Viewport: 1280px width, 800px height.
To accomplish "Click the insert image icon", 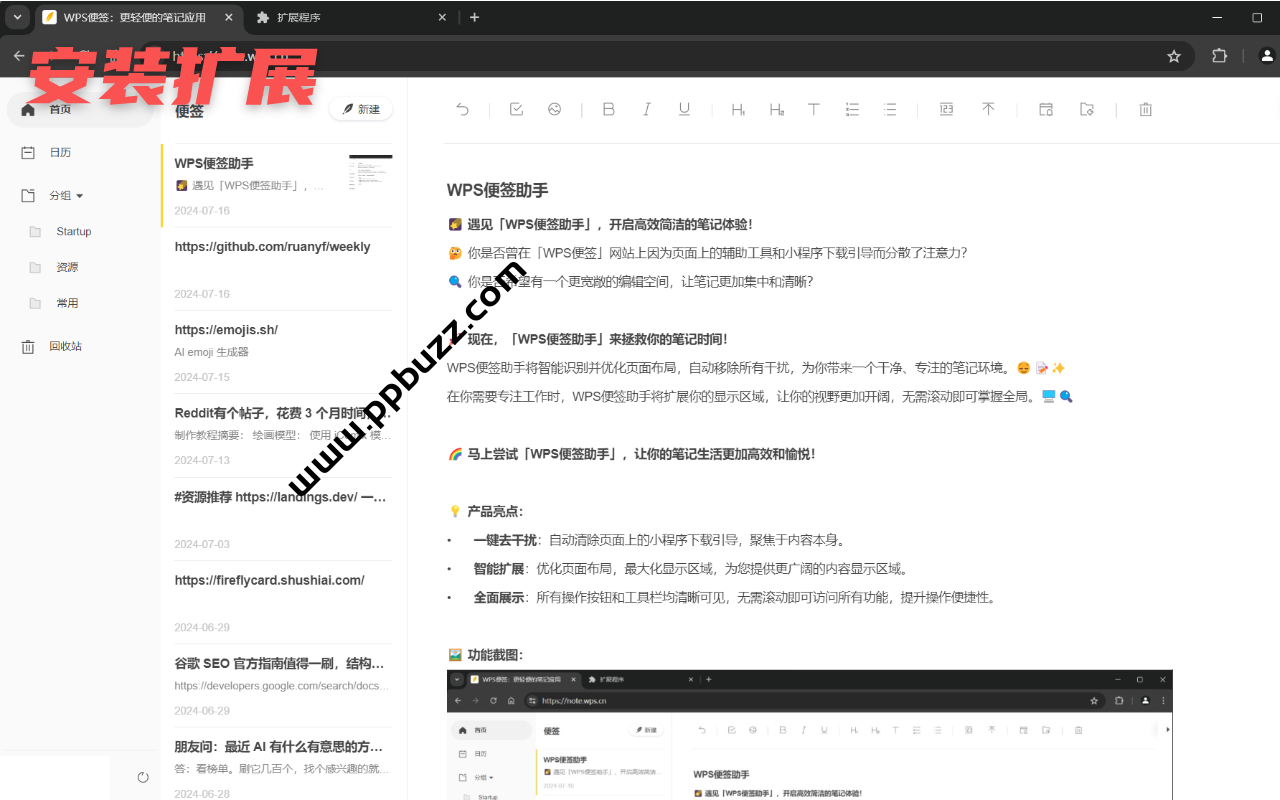I will 554,110.
